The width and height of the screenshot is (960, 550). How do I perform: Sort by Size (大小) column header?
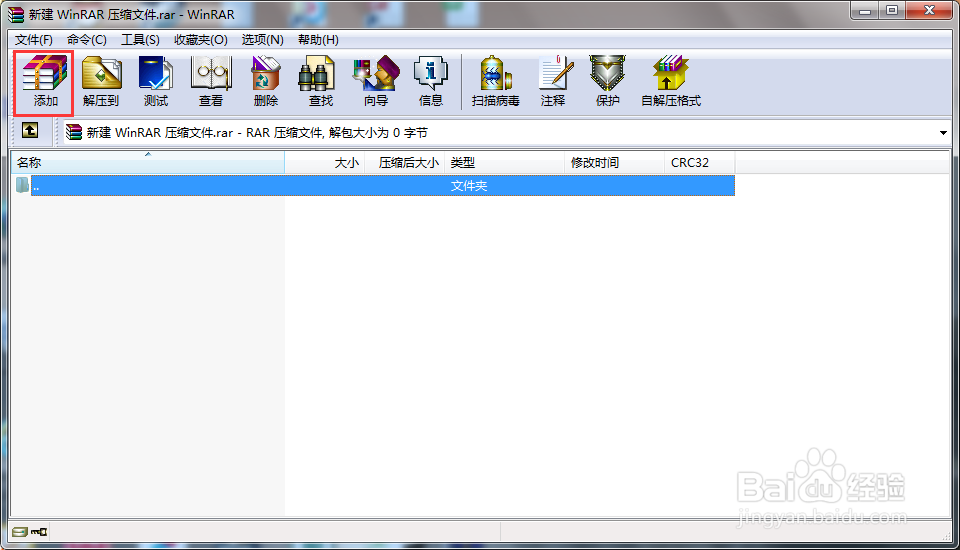[324, 163]
